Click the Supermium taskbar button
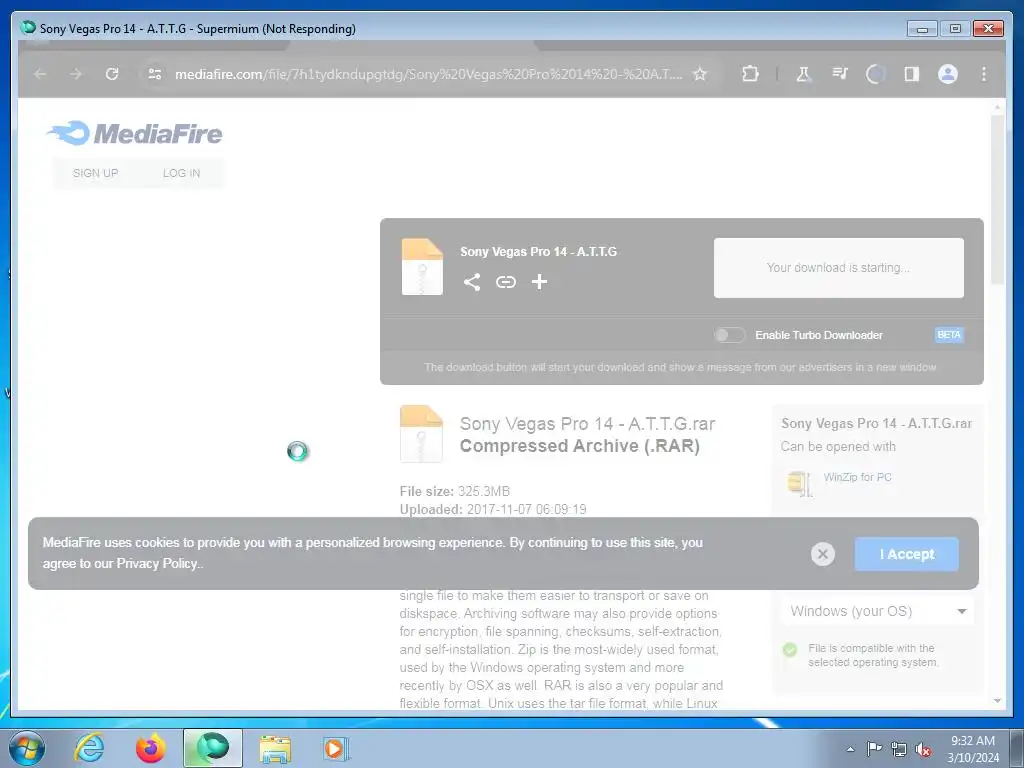This screenshot has width=1024, height=768. pos(212,748)
